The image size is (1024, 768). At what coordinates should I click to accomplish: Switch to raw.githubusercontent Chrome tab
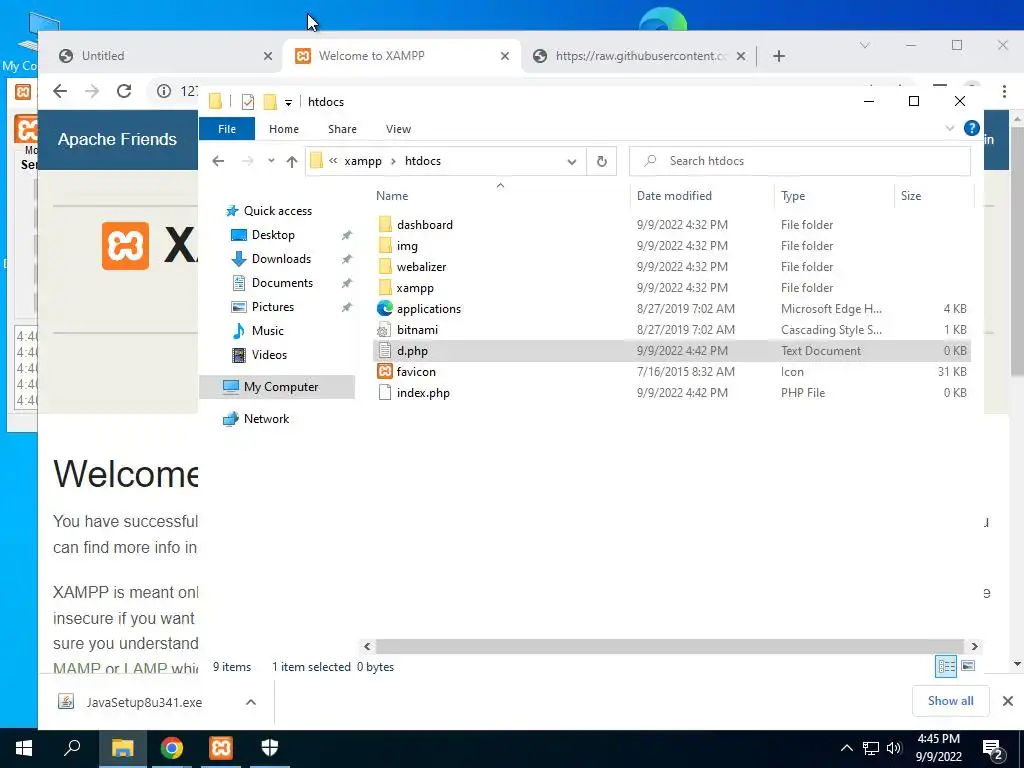pos(640,56)
